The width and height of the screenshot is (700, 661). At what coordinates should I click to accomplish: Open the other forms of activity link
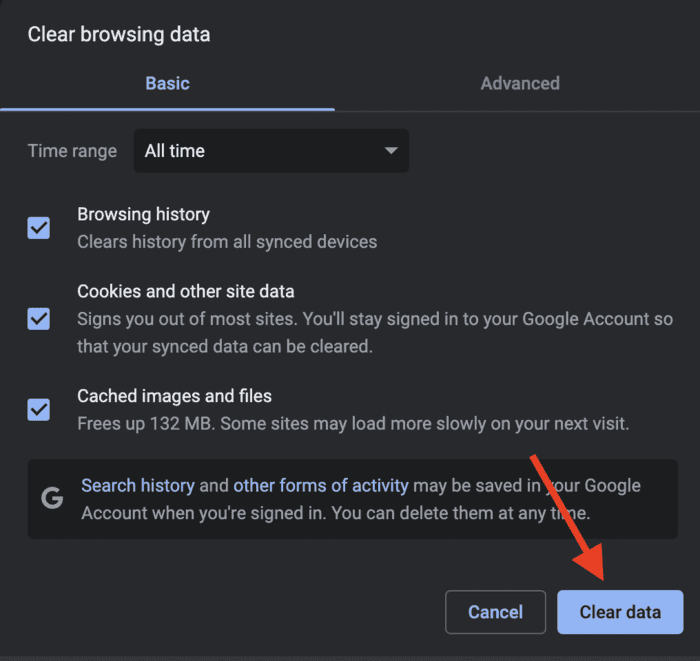coord(321,486)
